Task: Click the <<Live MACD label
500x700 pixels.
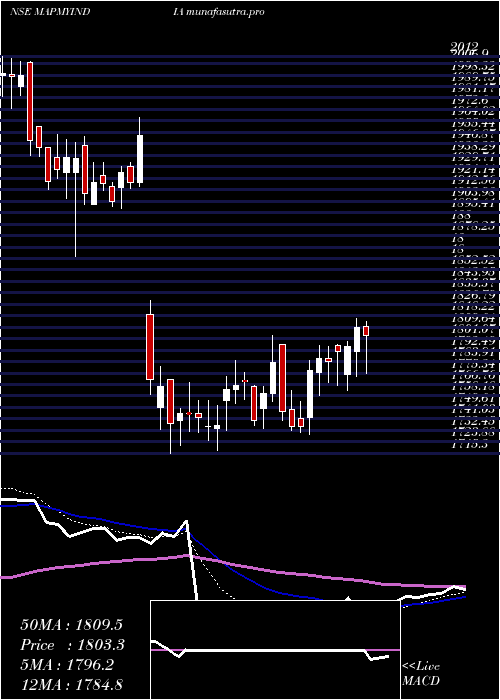Action: click(x=421, y=674)
